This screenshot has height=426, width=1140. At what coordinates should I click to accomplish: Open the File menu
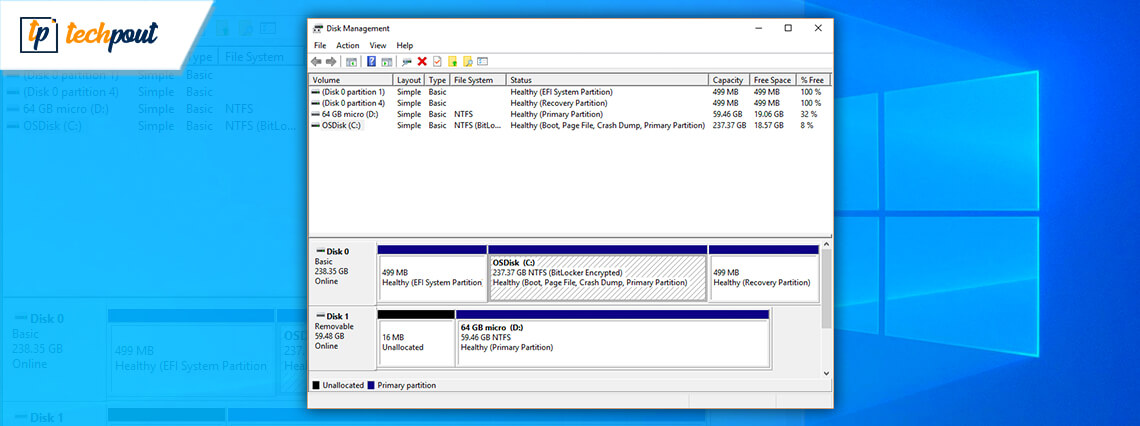tap(320, 45)
